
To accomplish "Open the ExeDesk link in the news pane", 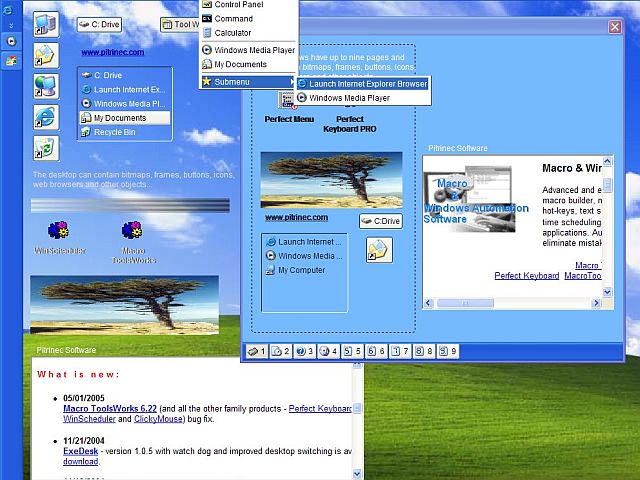I will [x=80, y=451].
